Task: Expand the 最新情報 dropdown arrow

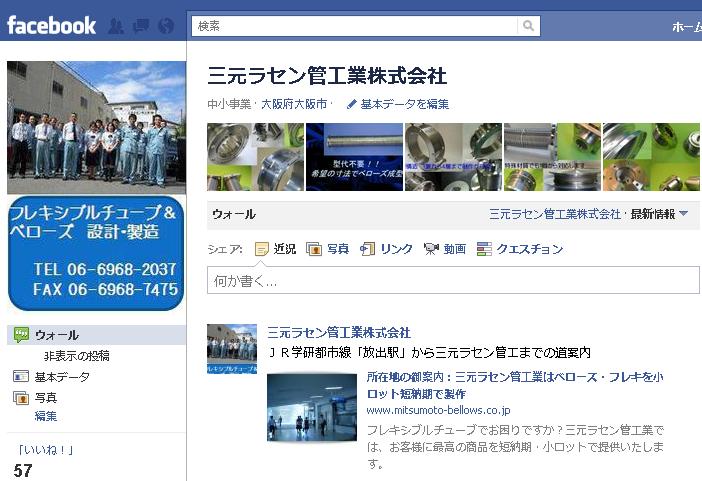Action: [x=683, y=214]
